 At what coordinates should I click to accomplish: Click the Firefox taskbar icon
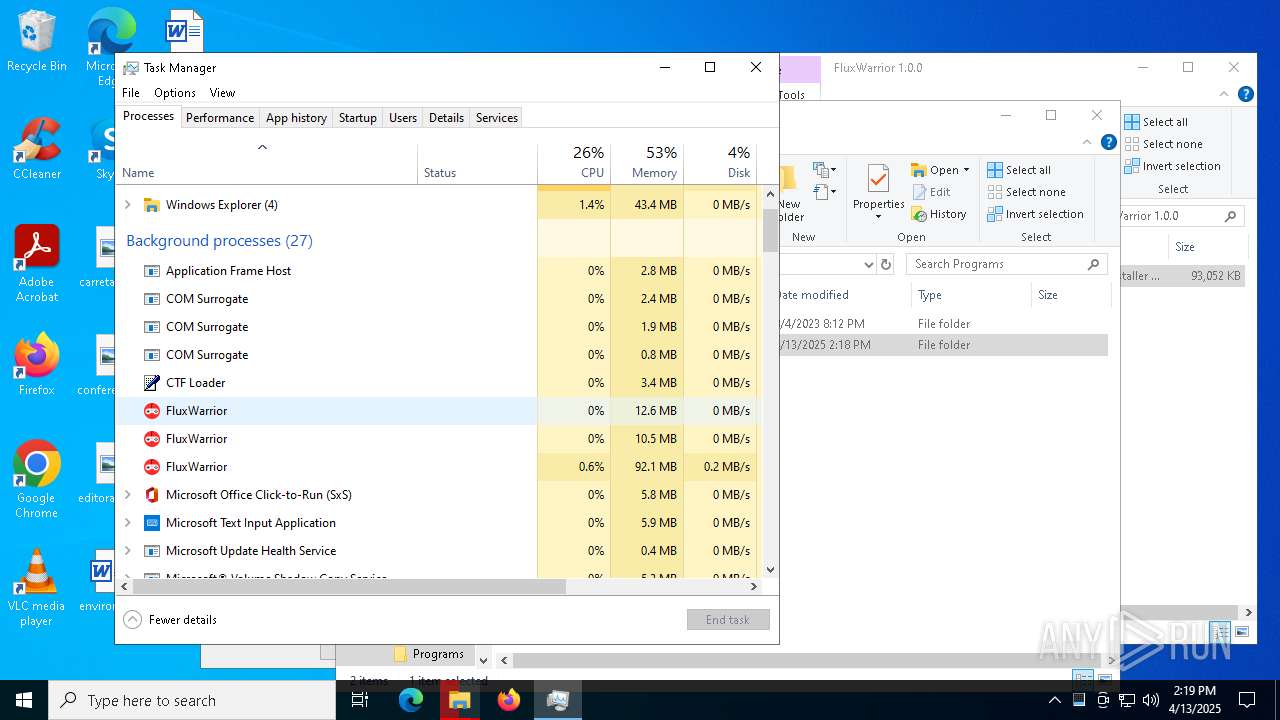coord(509,700)
